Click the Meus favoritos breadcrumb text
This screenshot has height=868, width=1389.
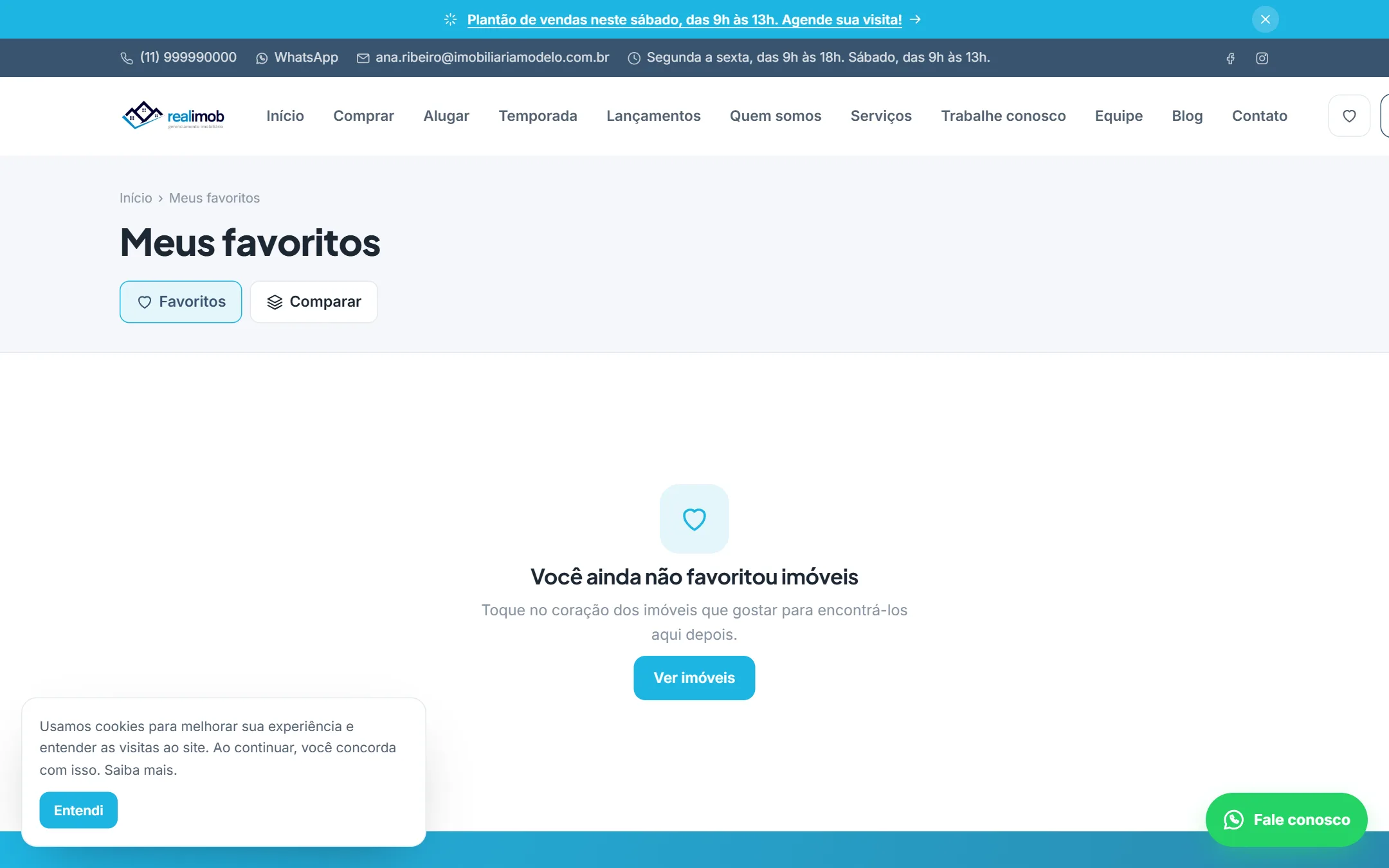point(214,198)
